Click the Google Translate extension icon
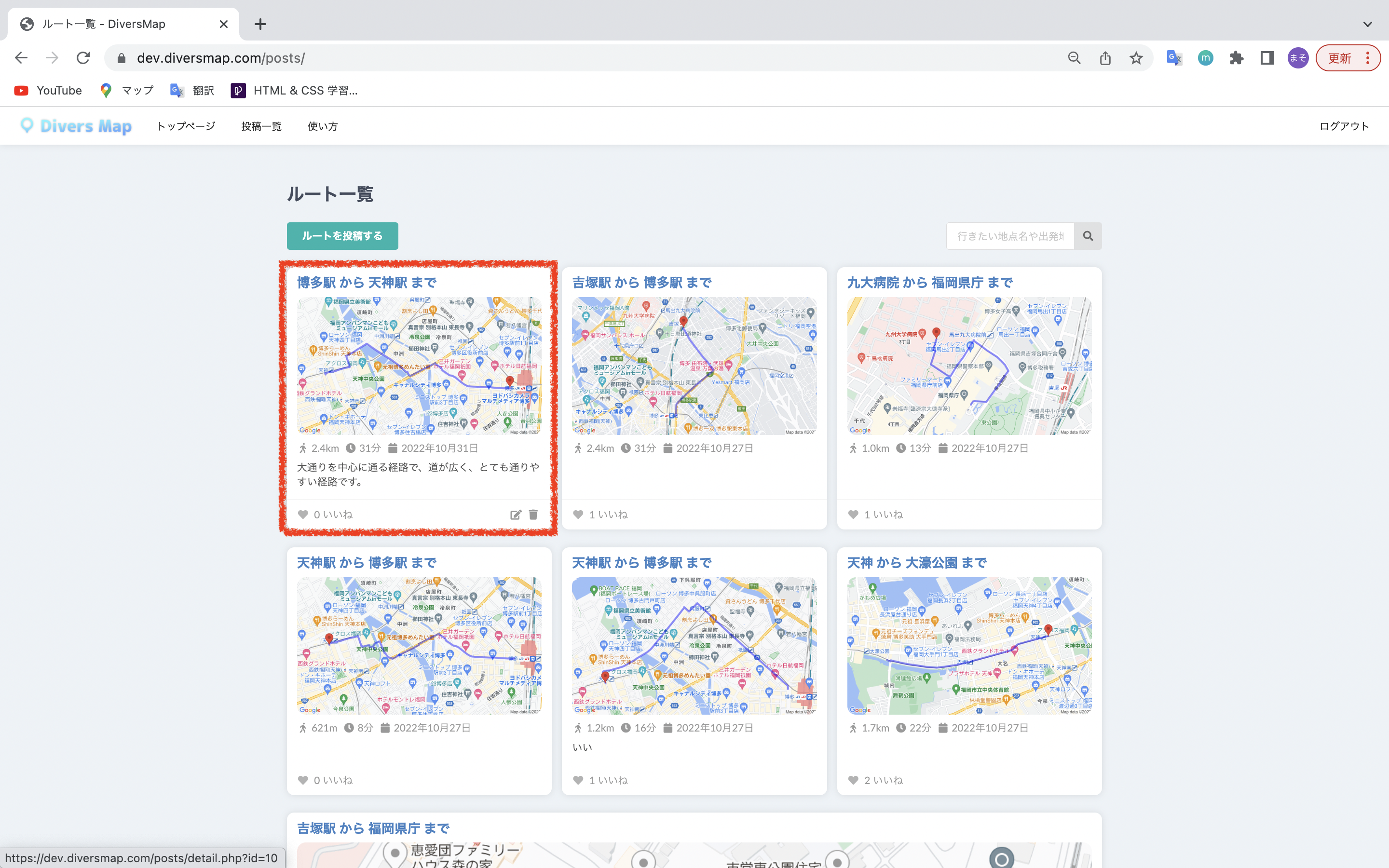1389x868 pixels. click(x=1174, y=57)
